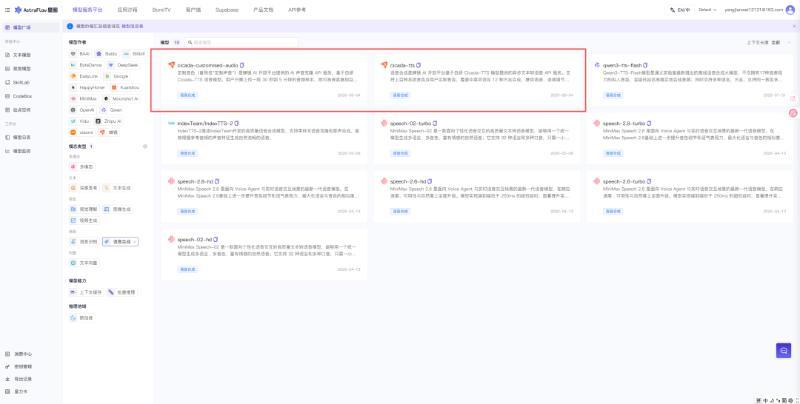Open the user avatar menu
The image size is (800, 404).
click(x=790, y=10)
